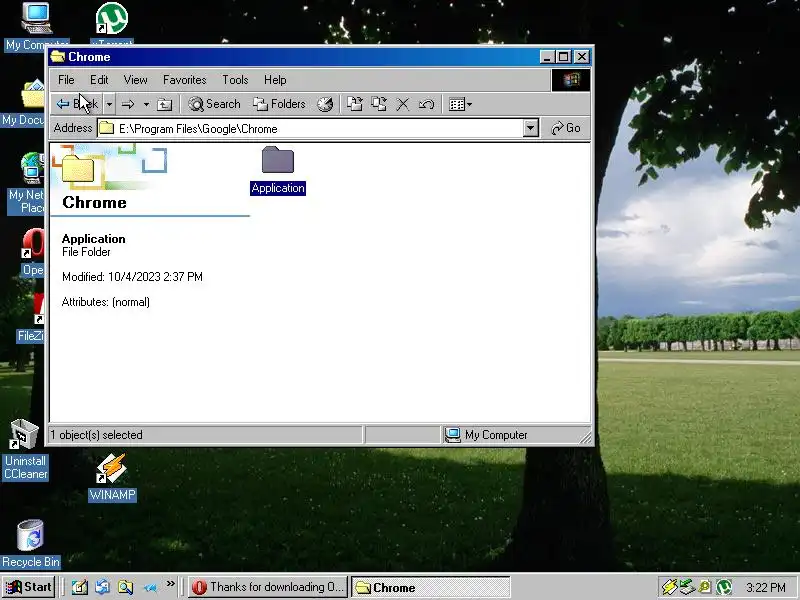Maximize the Chrome explorer window
The height and width of the screenshot is (600, 800).
(563, 57)
